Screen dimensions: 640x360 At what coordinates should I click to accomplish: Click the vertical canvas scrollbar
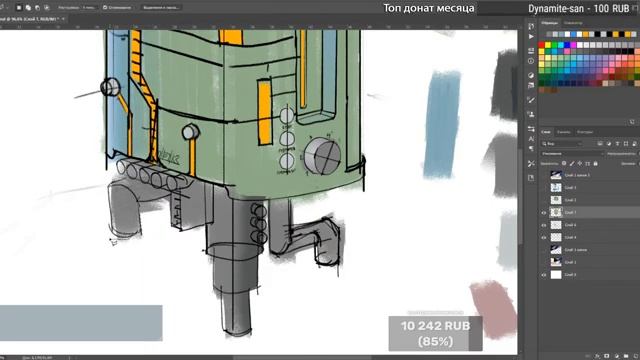tap(520, 196)
